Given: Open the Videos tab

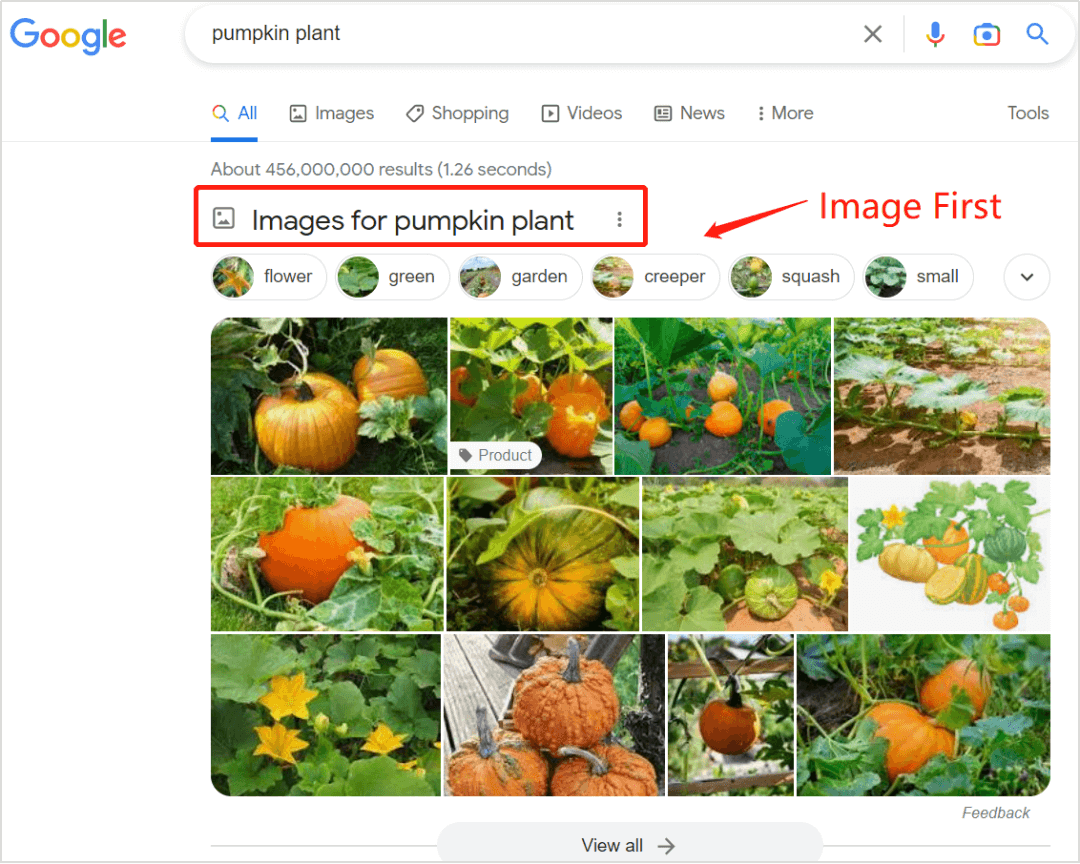Looking at the screenshot, I should pos(582,113).
